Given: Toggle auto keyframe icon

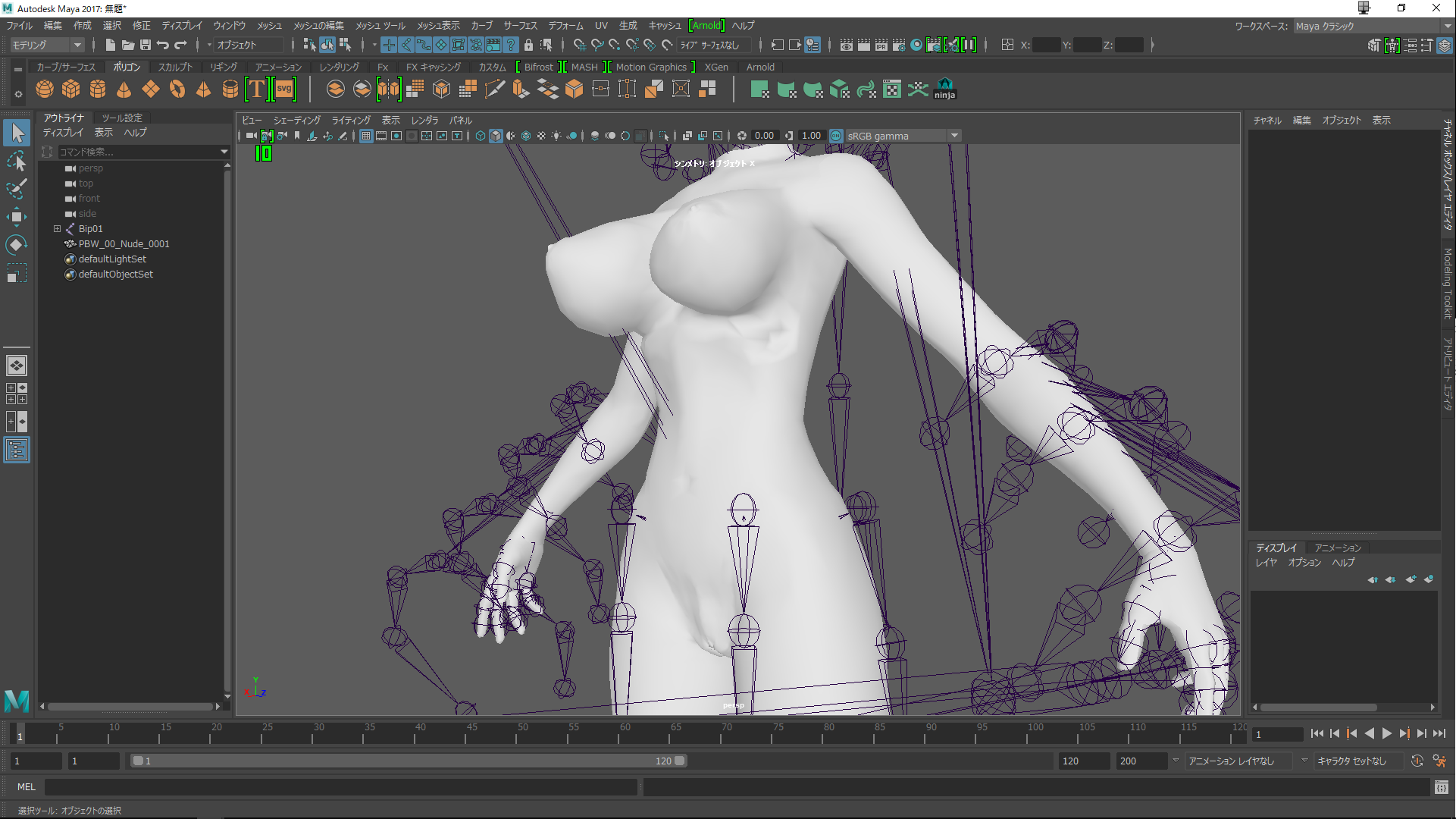Looking at the screenshot, I should point(1417,761).
